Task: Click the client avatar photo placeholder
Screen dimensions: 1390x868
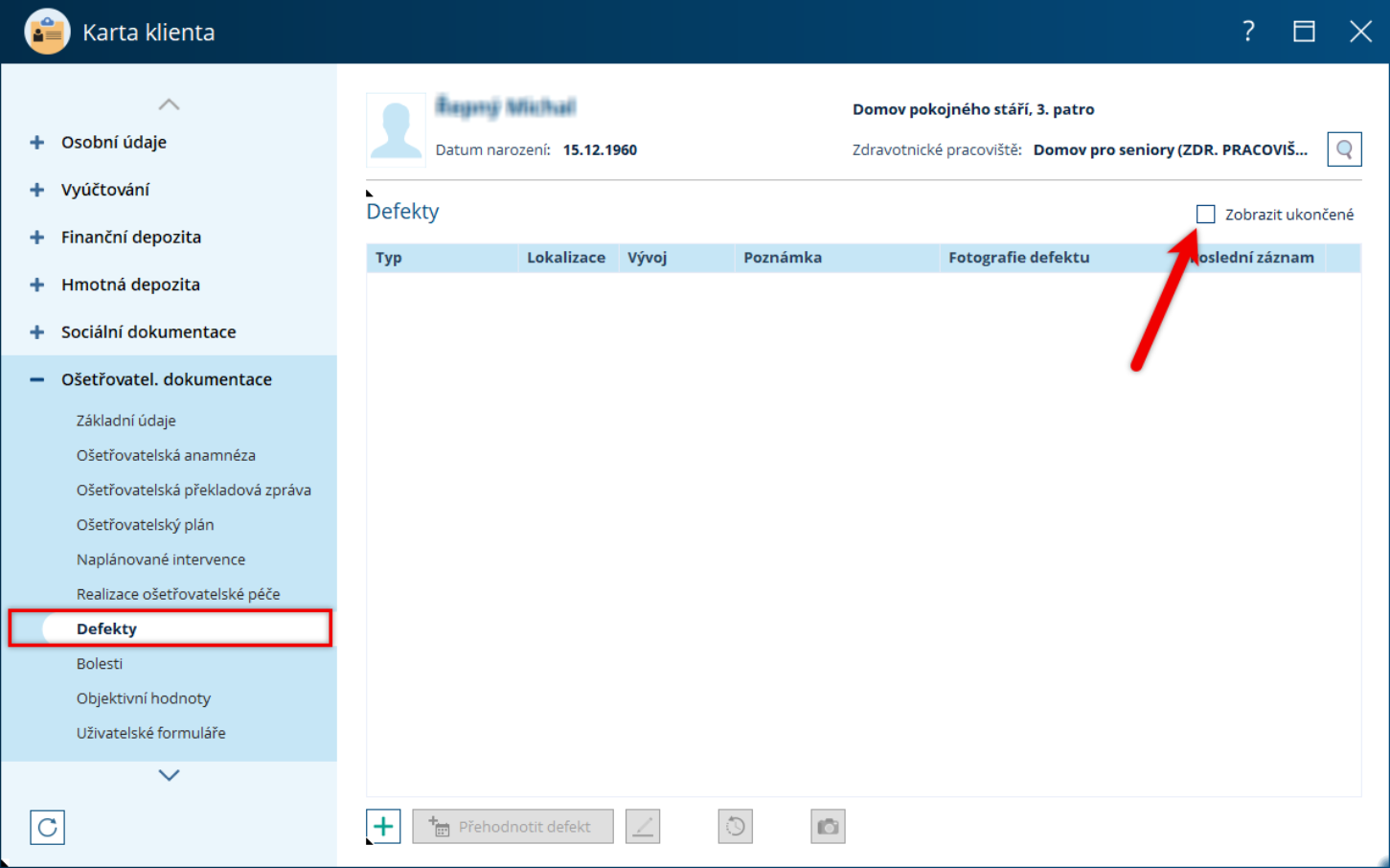Action: pyautogui.click(x=396, y=130)
